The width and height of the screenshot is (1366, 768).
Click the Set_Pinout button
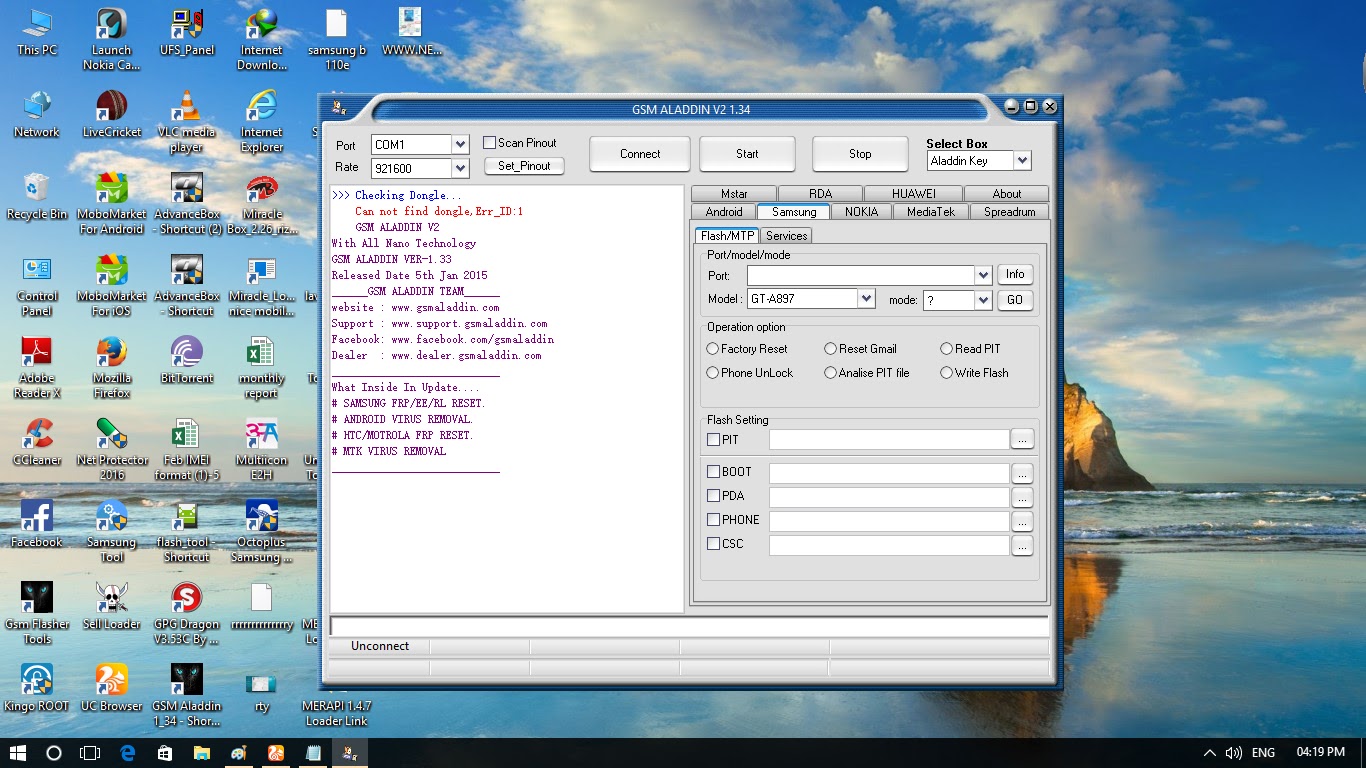point(524,166)
